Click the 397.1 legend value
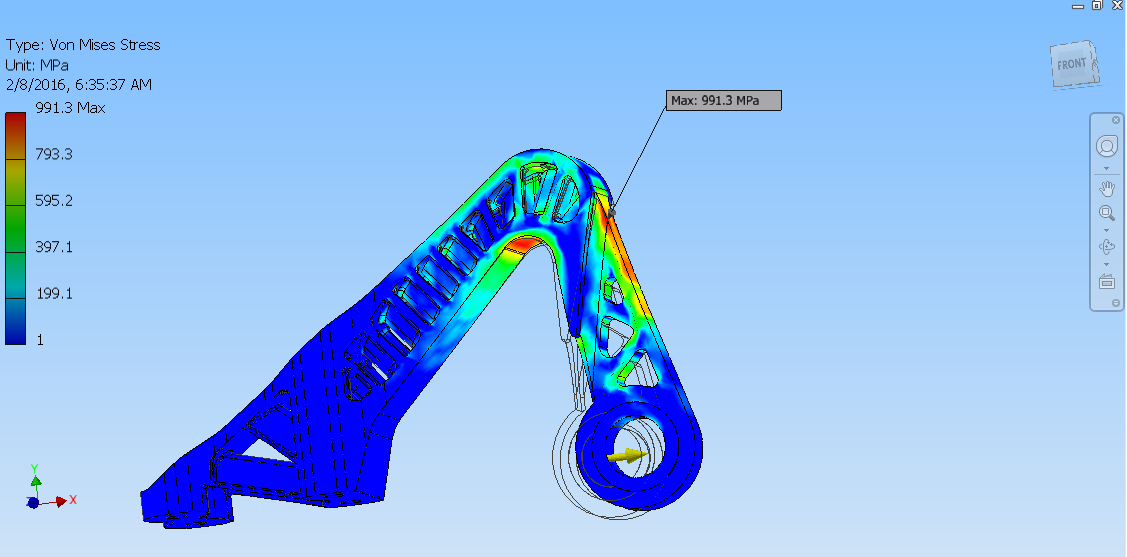This screenshot has height=557, width=1127. click(54, 247)
